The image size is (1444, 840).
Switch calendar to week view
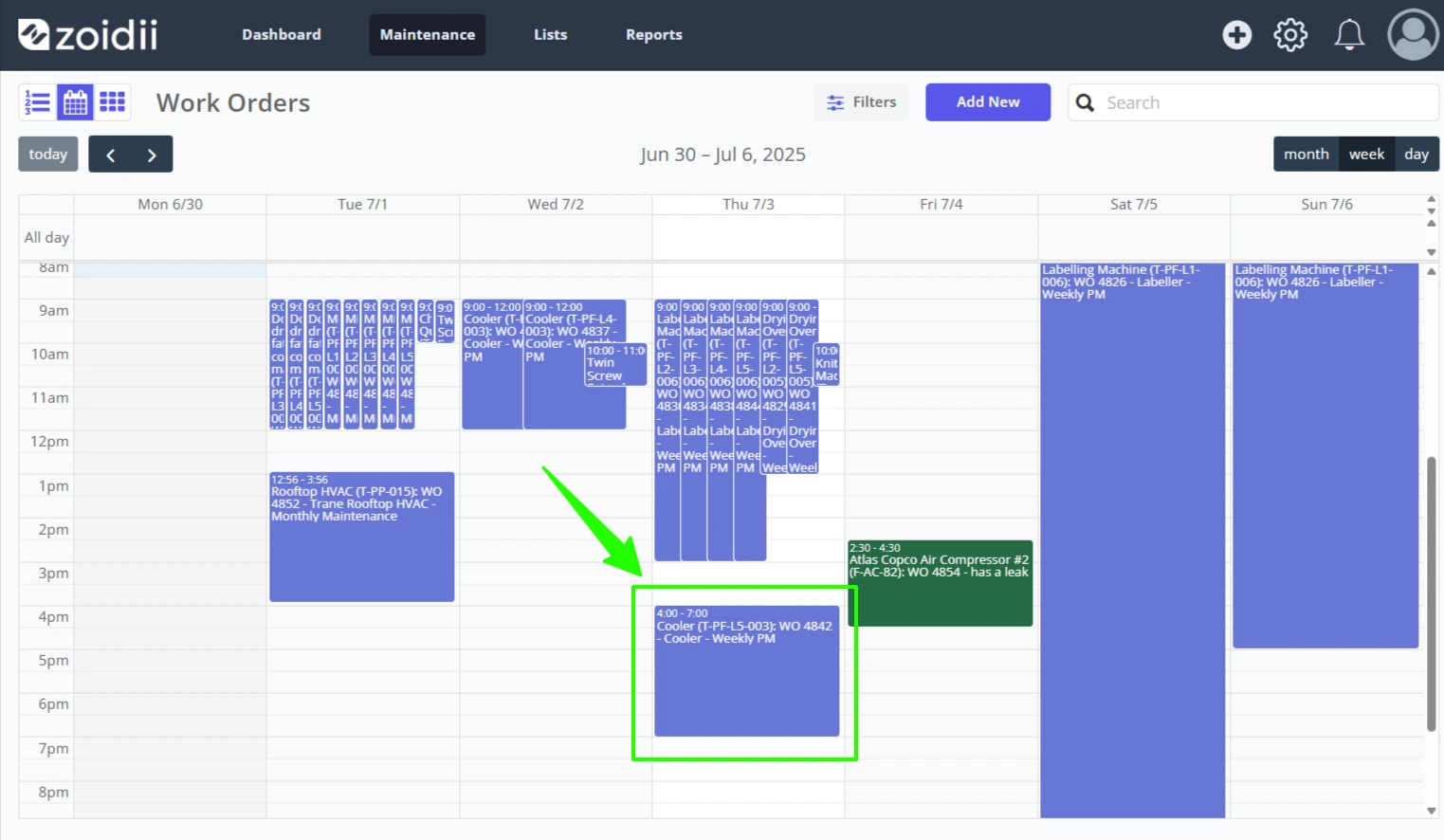coord(1366,155)
